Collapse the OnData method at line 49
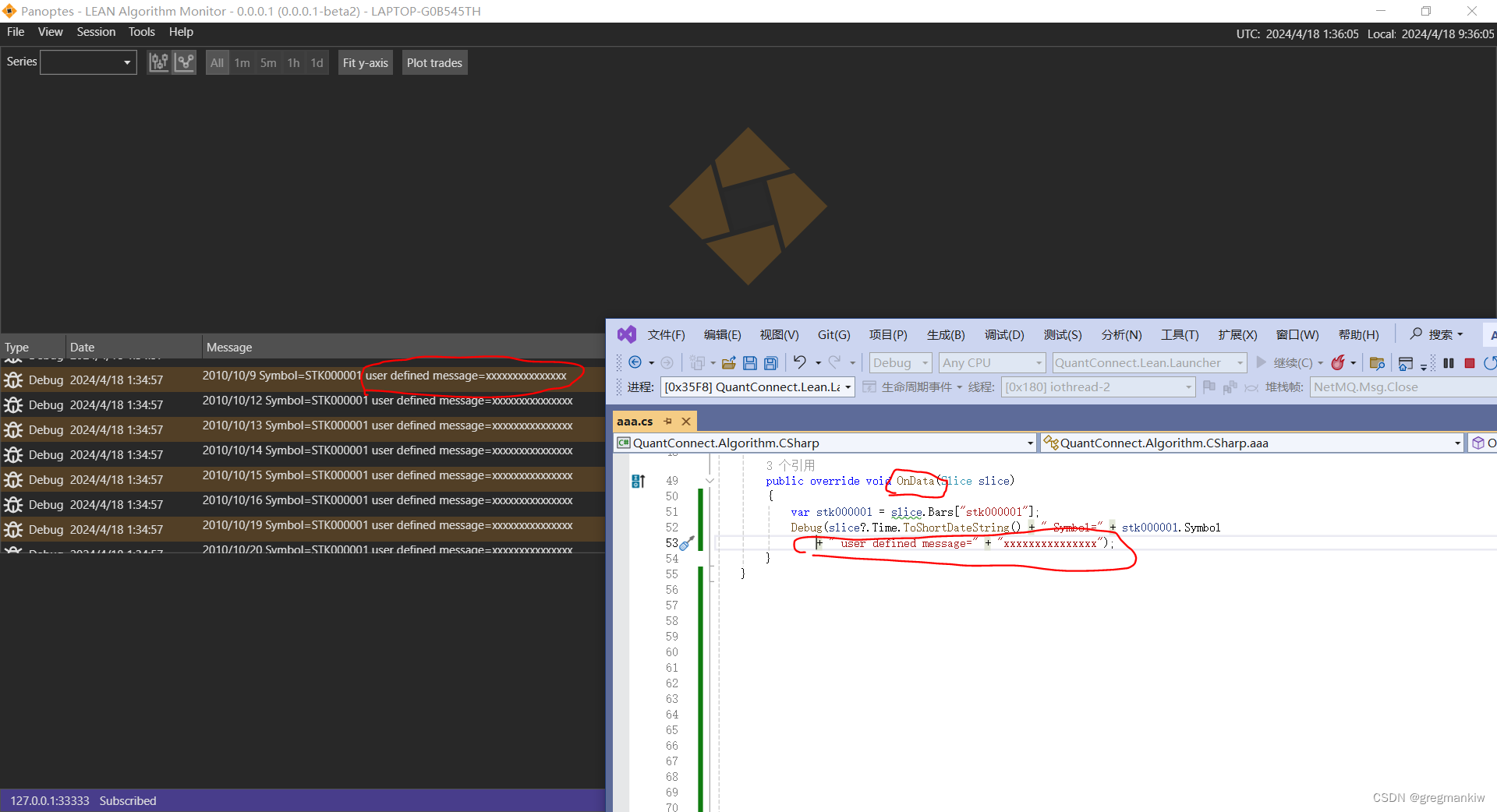The width and height of the screenshot is (1497, 812). tap(710, 481)
